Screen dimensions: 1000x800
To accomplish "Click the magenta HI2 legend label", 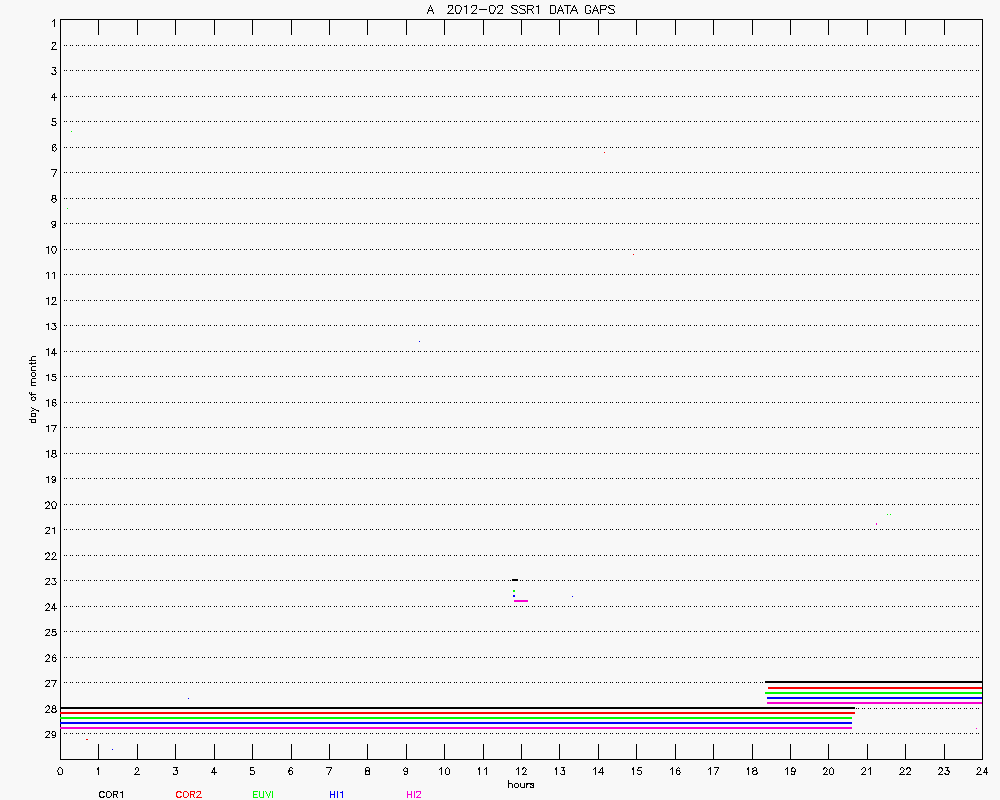I will tap(413, 794).
